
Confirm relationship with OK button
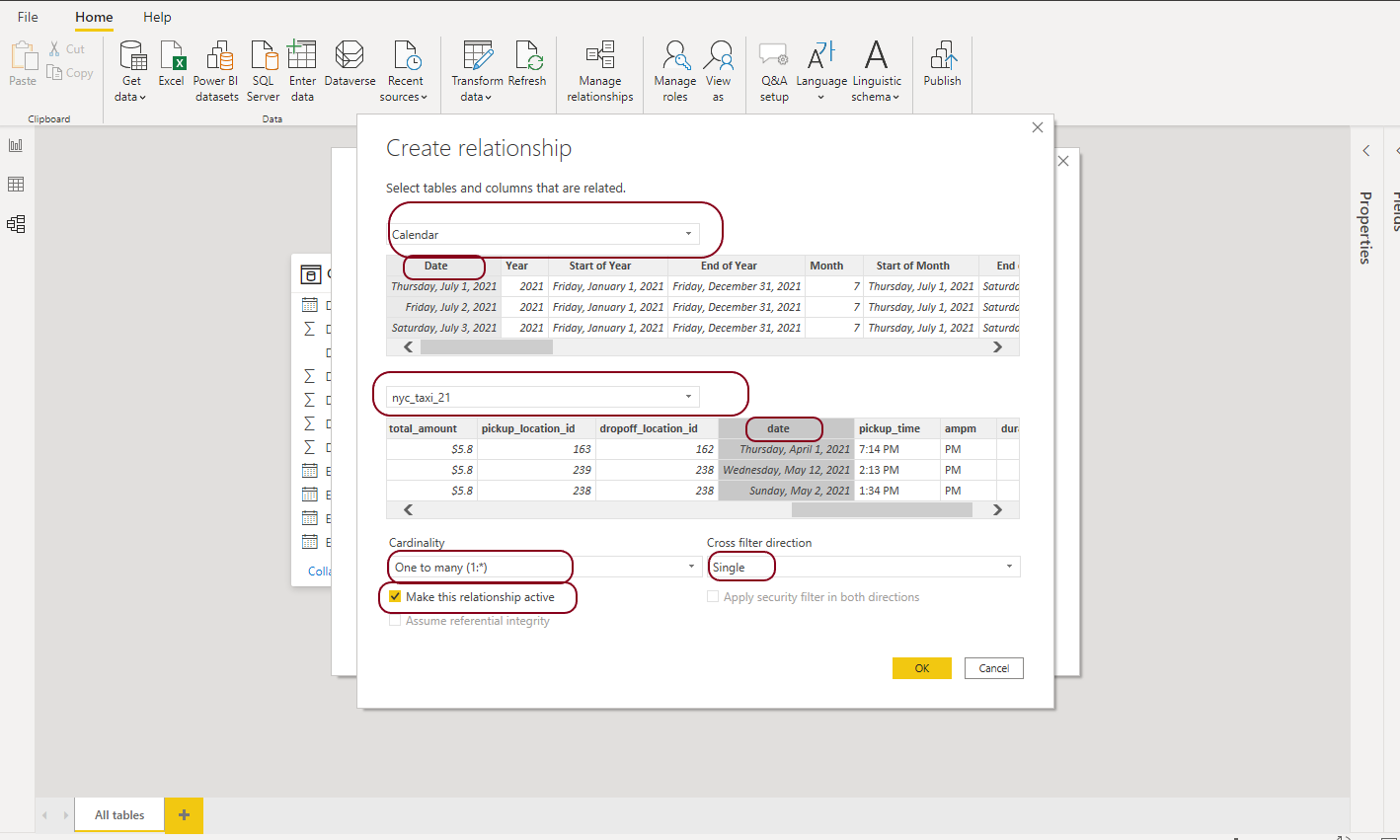pyautogui.click(x=921, y=668)
